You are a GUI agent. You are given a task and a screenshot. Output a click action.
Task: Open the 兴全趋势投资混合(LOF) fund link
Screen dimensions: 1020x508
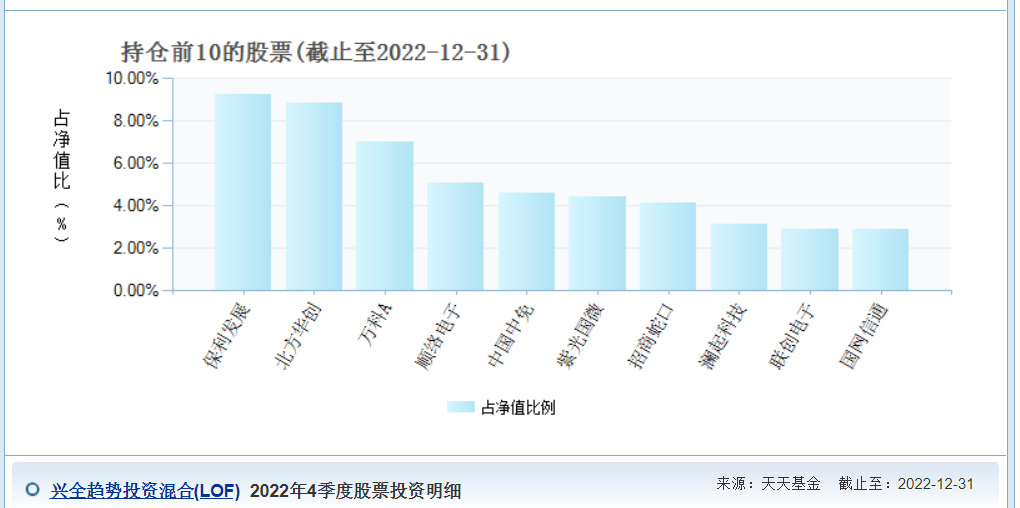145,490
